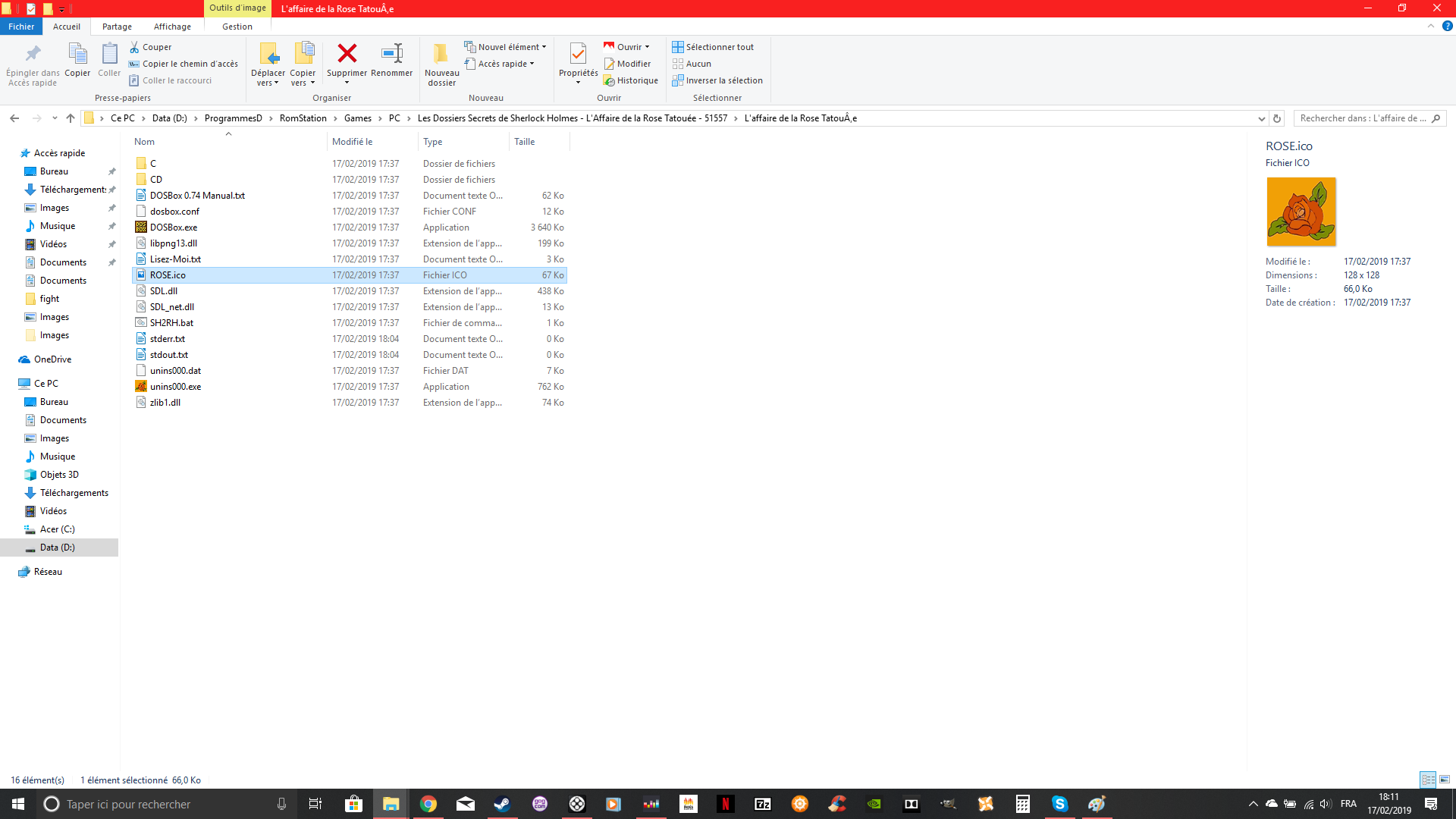The image size is (1456, 819).
Task: Open the recent locations dropdown arrow
Action: pos(55,118)
